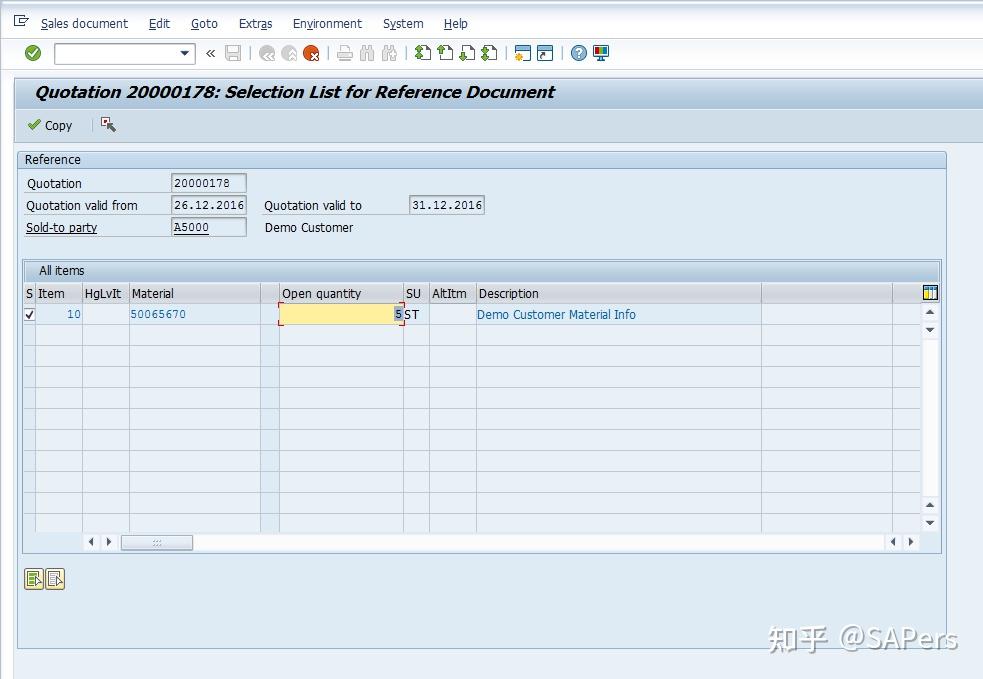This screenshot has width=983, height=679.
Task: Click the Save icon in the toolbar
Action: pos(233,52)
